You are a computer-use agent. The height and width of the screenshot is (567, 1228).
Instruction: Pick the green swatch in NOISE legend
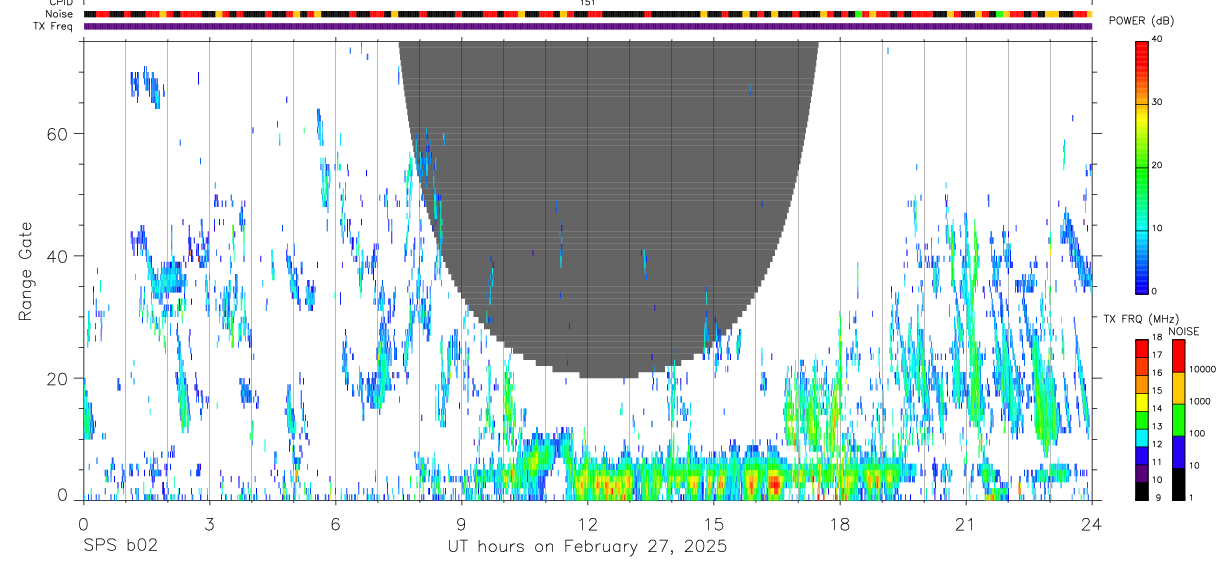tap(1178, 419)
